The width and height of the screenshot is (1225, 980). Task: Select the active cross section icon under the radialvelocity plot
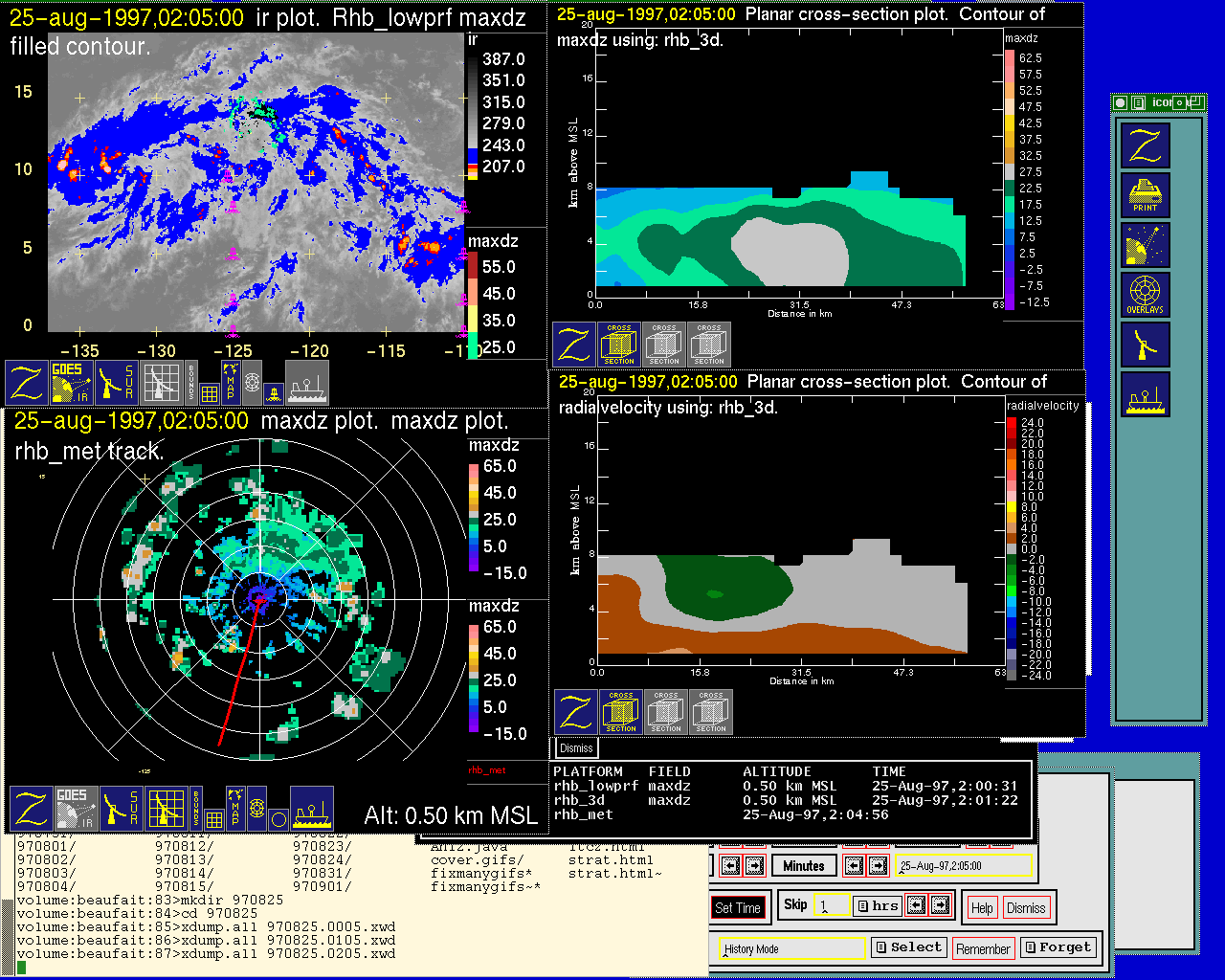point(620,712)
